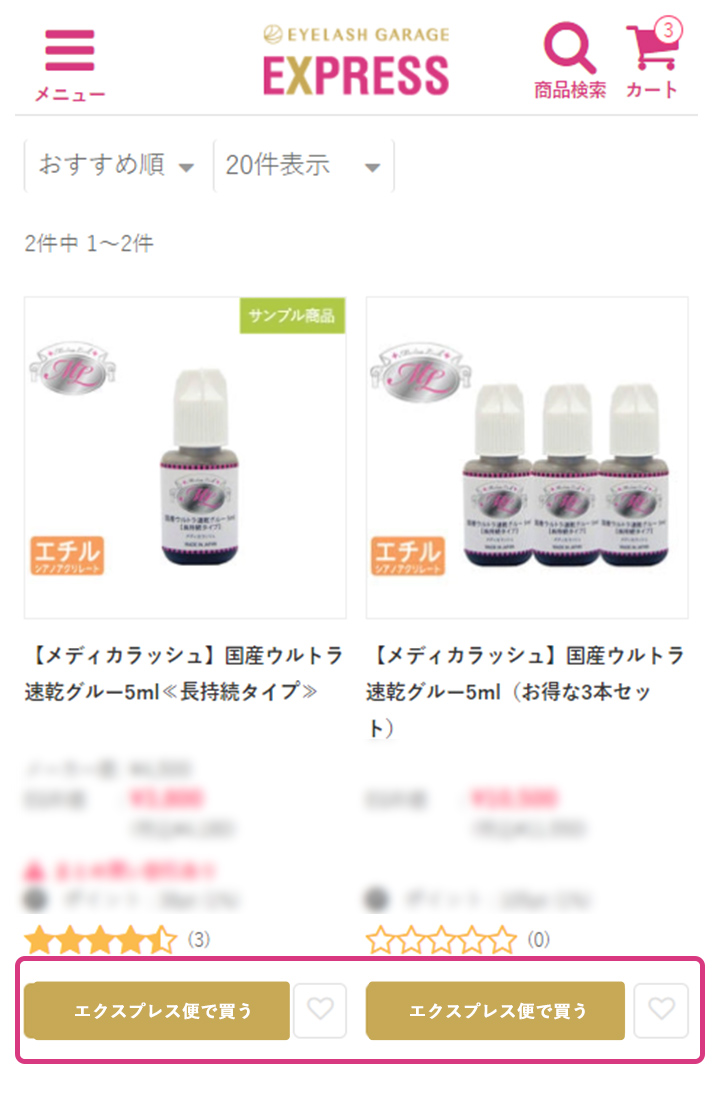This screenshot has width=720, height=1110.
Task: Click the エチル badge on first product
Action: tap(67, 556)
